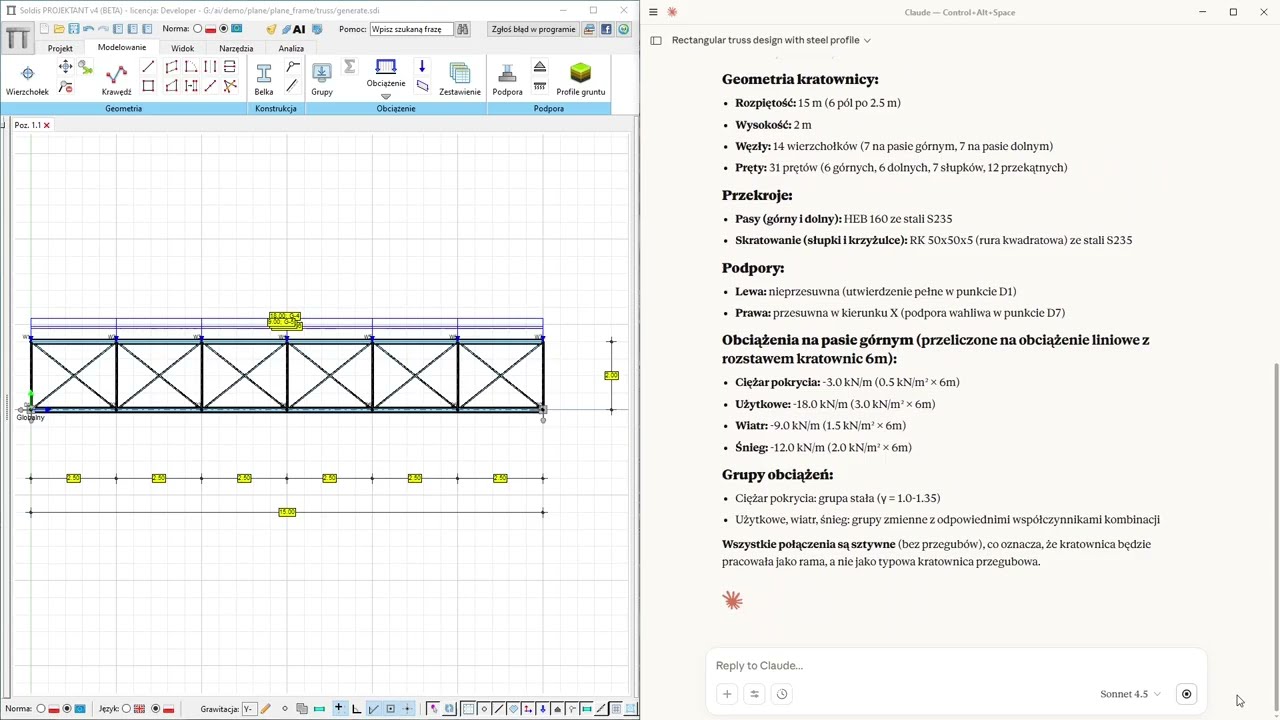Open Zestawienie load summary
1280x720 pixels.
459,79
